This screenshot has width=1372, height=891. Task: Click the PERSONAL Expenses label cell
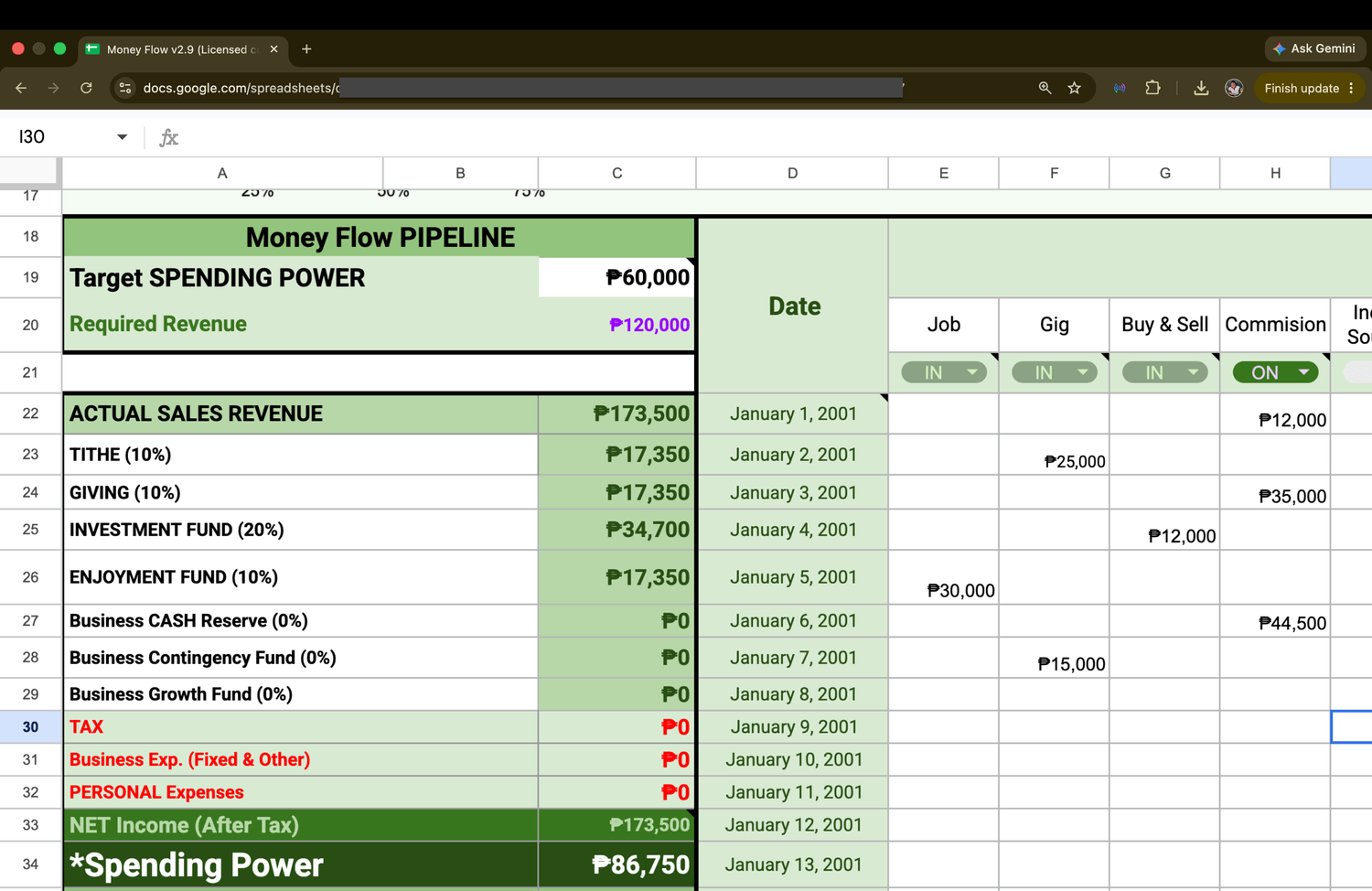click(301, 792)
